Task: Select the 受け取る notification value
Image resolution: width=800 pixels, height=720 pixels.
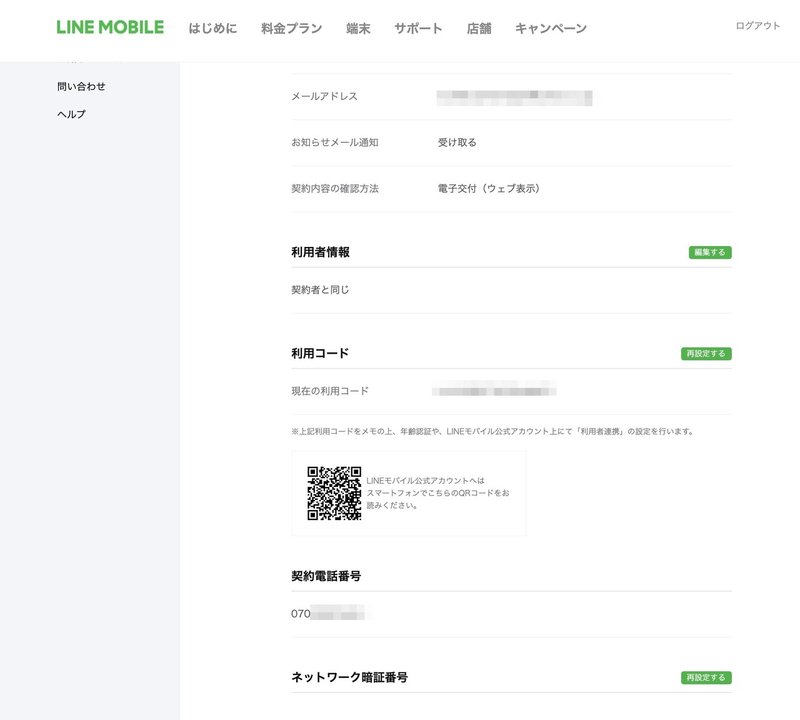Action: pos(457,142)
